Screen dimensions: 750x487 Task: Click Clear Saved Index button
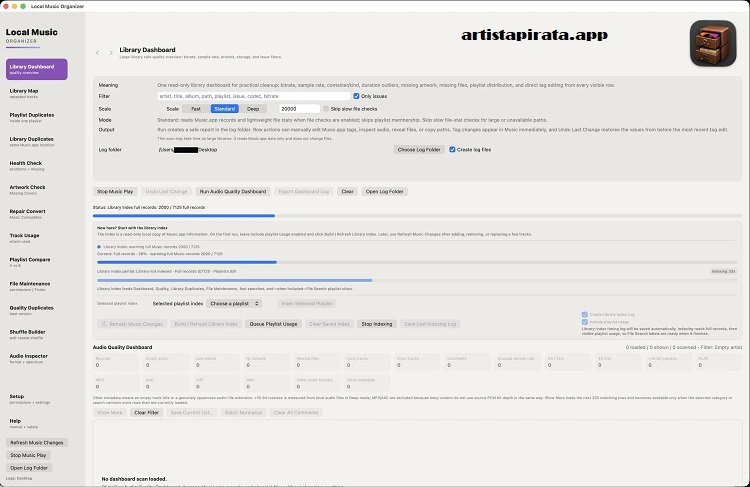tap(330, 324)
